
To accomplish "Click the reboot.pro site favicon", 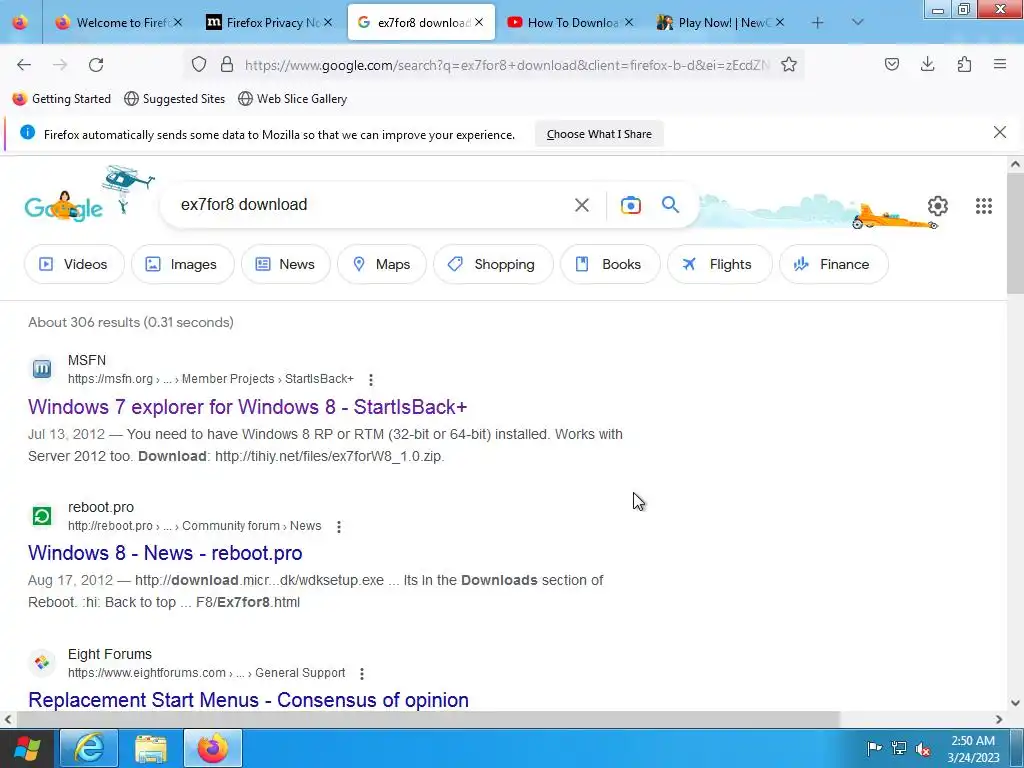I will point(42,516).
